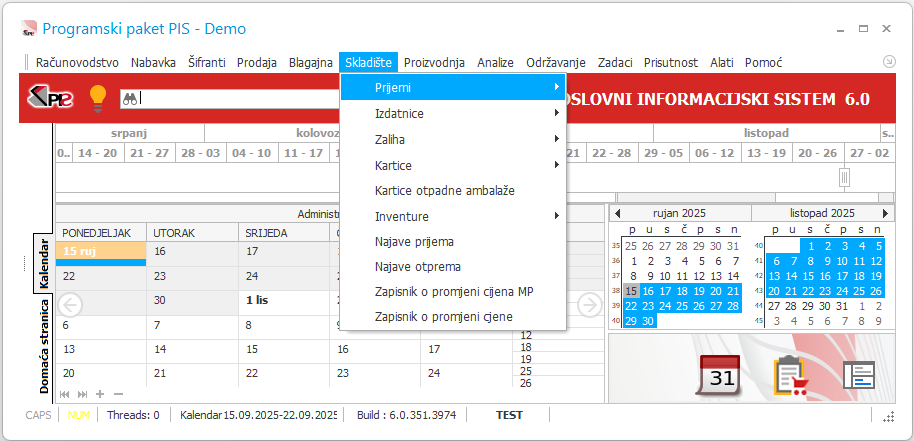Viewport: 914px width, 441px height.
Task: Jump to first record navigation icon
Action: 64,394
